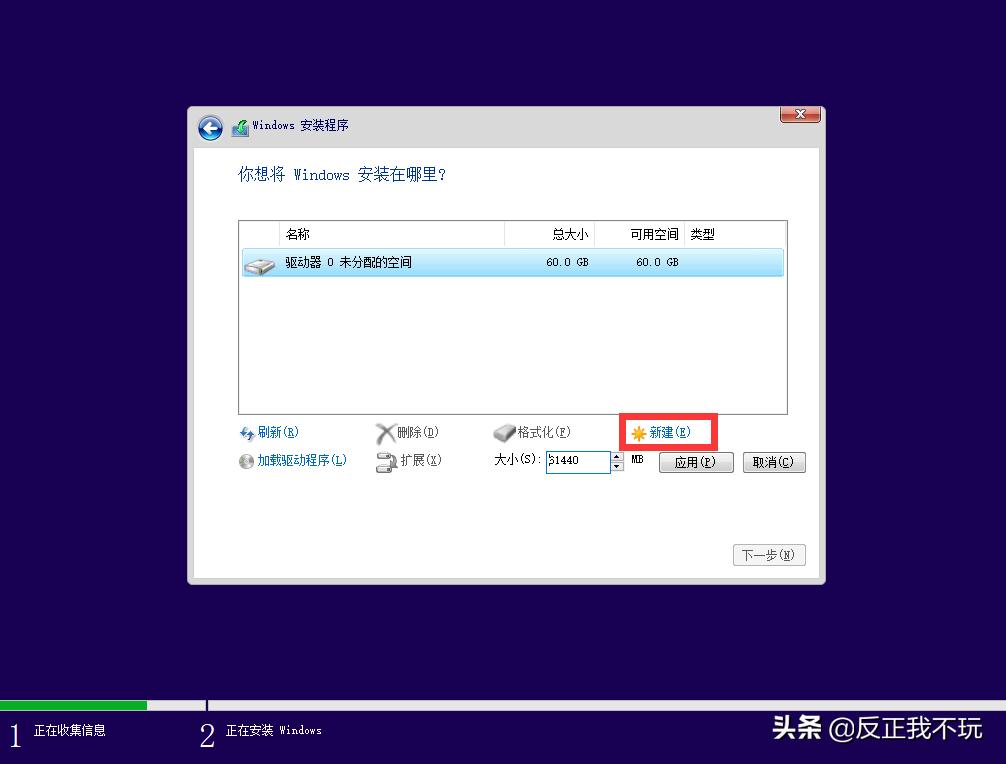Screen dimensions: 1006x764
Task: Click the yellow star icon for 新建(E)
Action: click(640, 432)
